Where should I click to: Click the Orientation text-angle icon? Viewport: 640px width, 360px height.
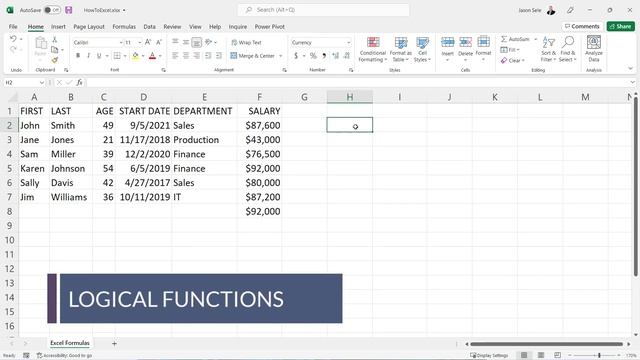click(209, 42)
